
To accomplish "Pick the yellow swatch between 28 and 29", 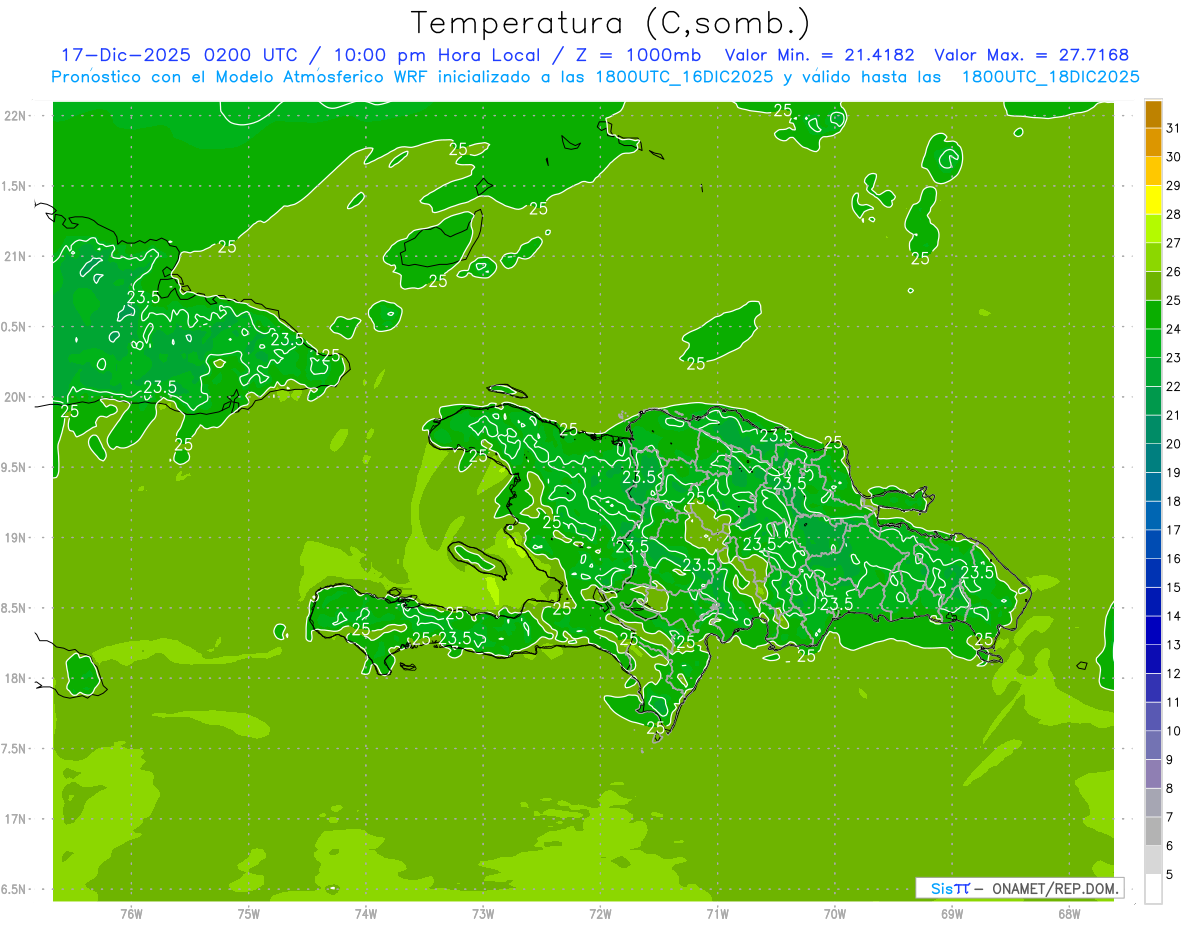I will pyautogui.click(x=1153, y=199).
